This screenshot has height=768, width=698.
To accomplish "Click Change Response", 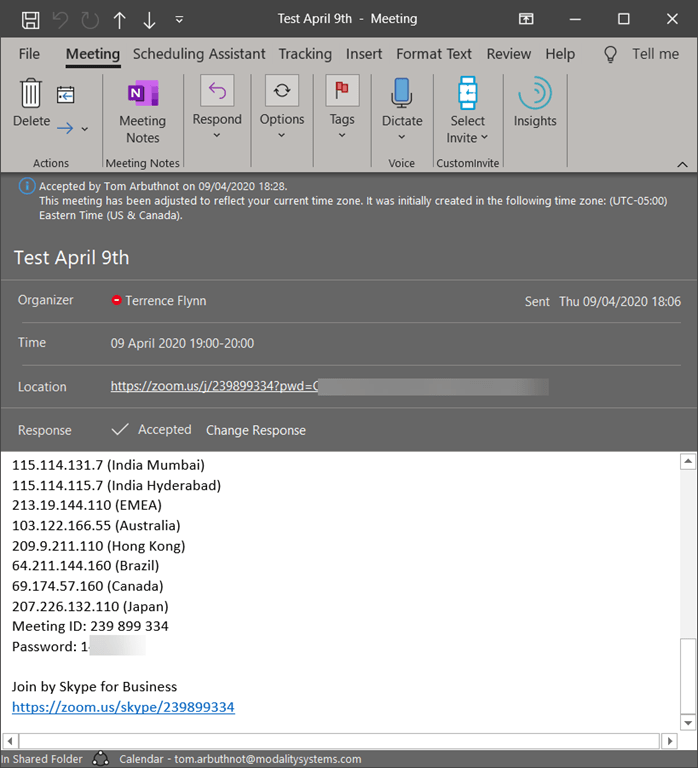I will 256,430.
